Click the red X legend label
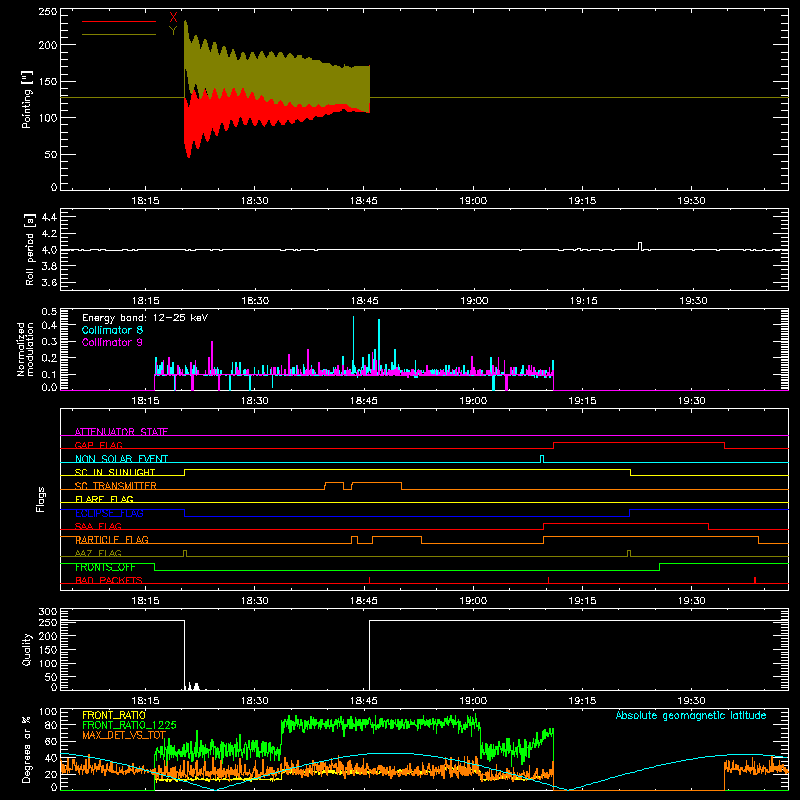This screenshot has width=800, height=800. pos(173,18)
